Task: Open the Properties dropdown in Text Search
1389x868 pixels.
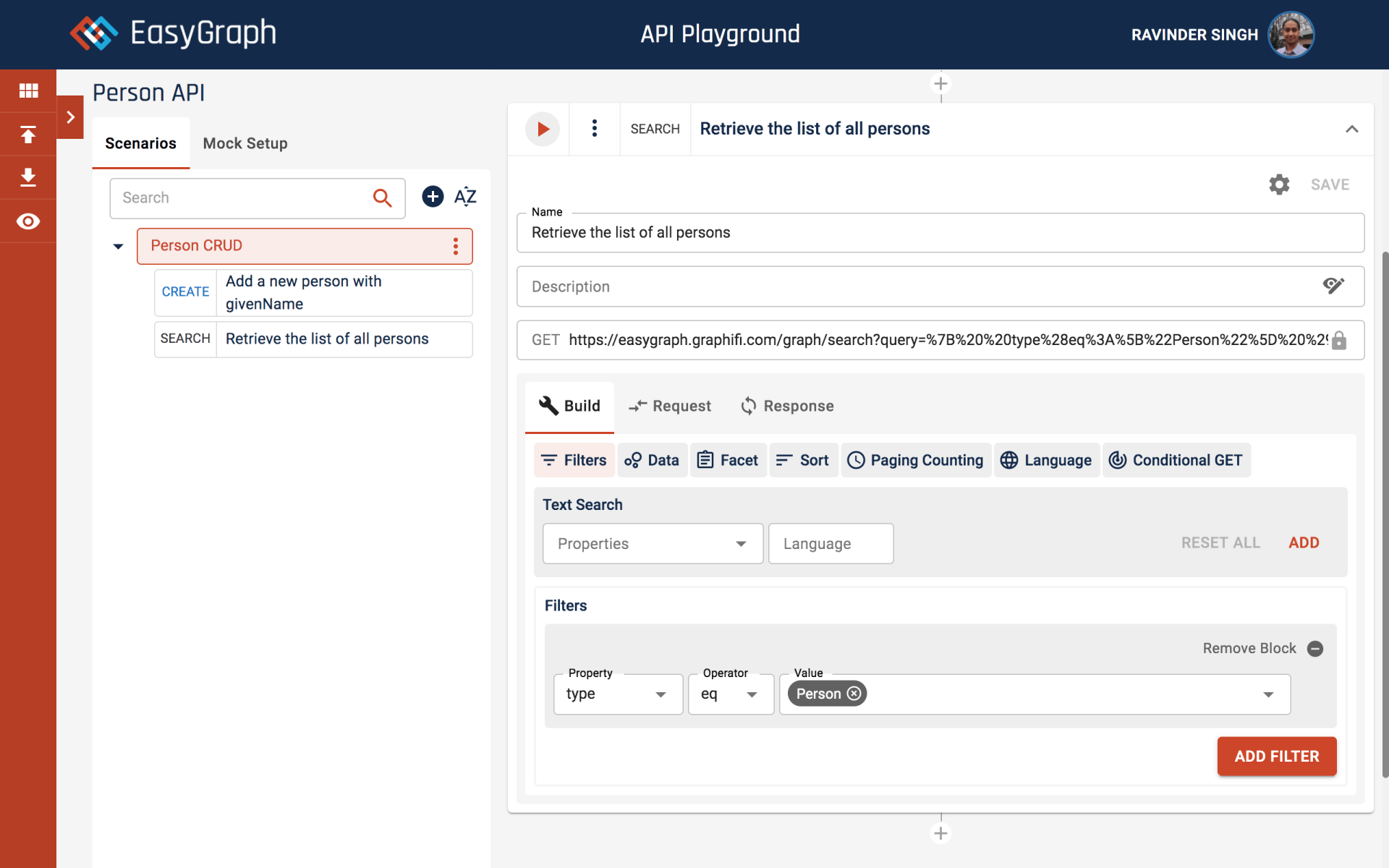Action: point(653,544)
